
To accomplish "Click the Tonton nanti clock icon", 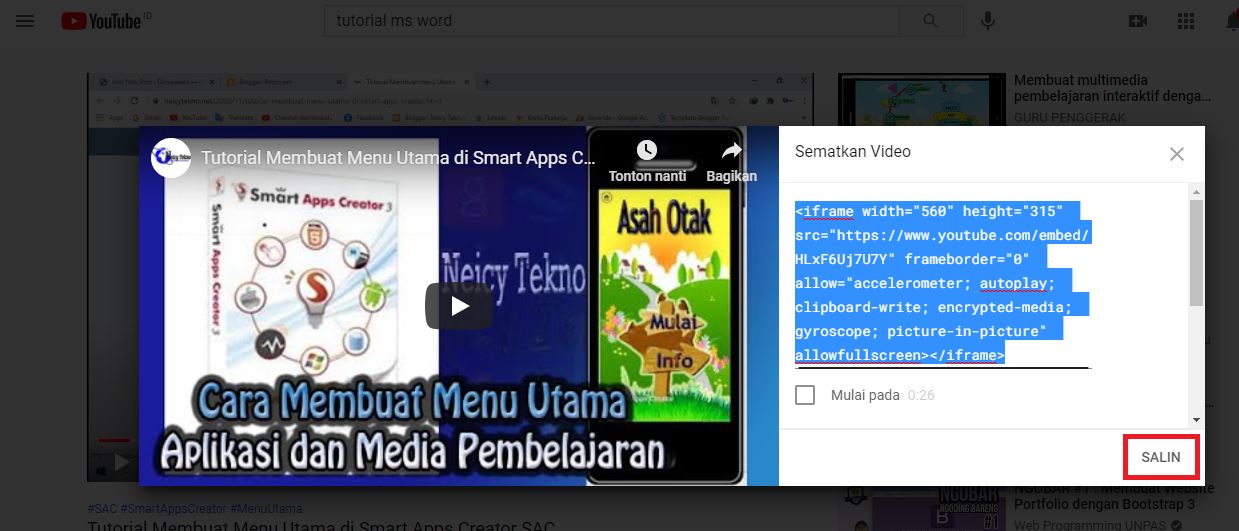I will pos(646,150).
